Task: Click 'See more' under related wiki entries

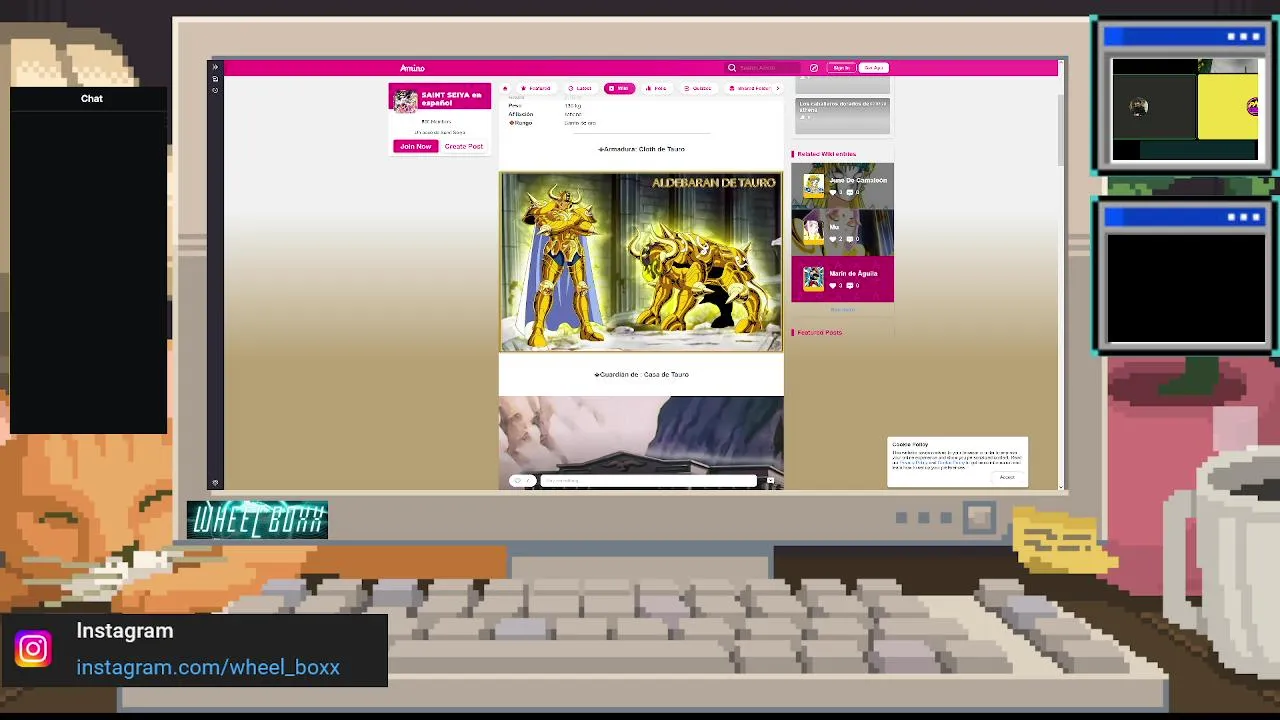Action: (842, 310)
